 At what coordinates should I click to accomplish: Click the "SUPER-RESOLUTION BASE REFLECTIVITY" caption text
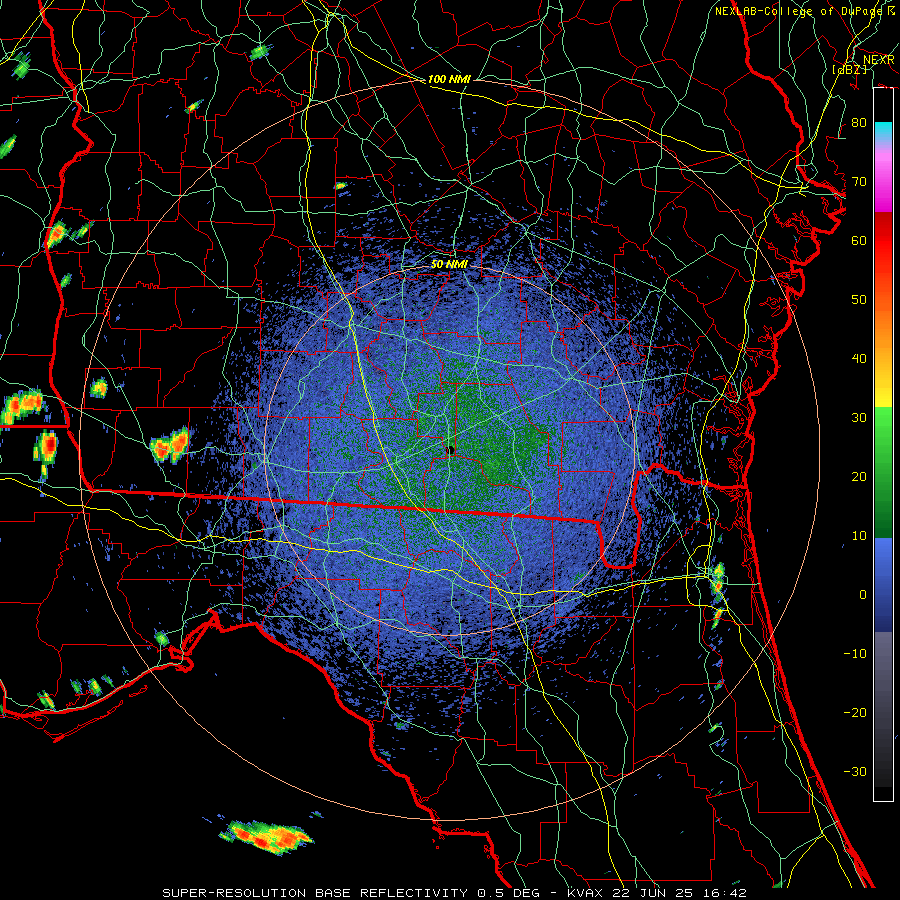tap(315, 893)
